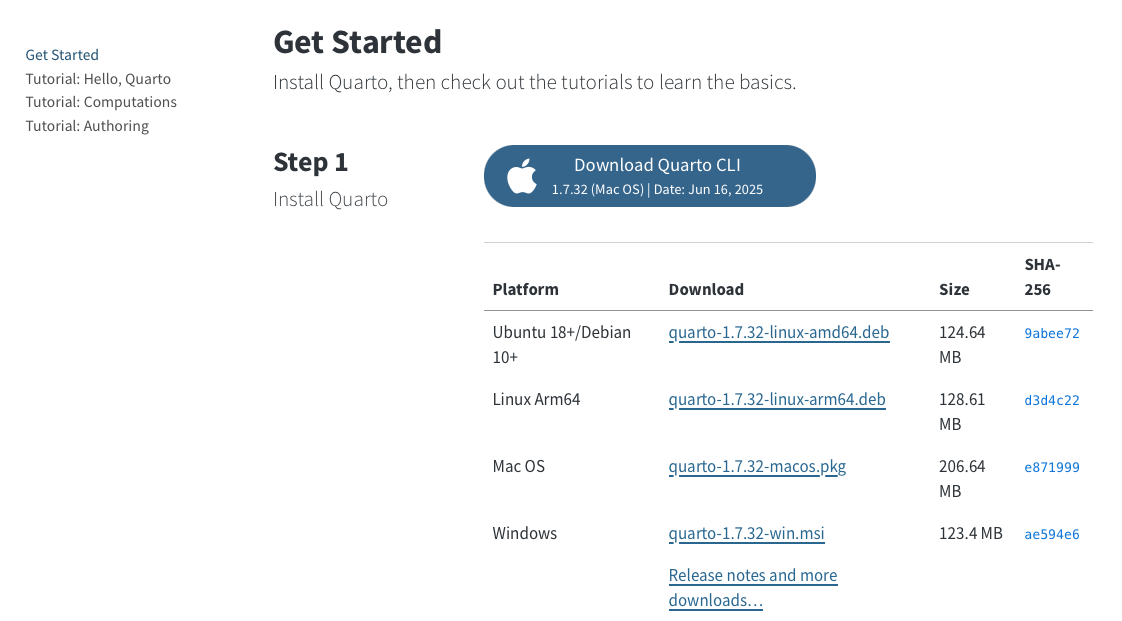This screenshot has width=1122, height=621.
Task: Download the quarto-1.7.32-macos.pkg installer
Action: coord(757,466)
